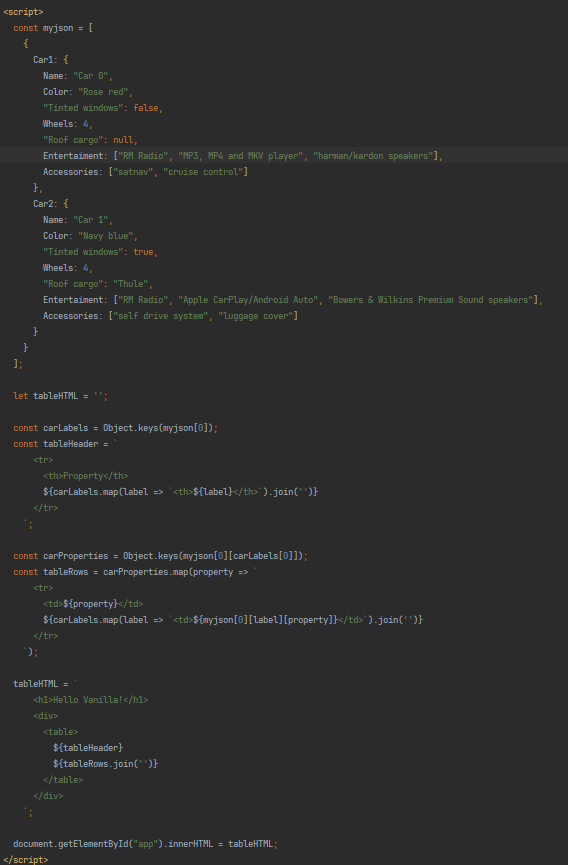Click the myjson constant name
The height and width of the screenshot is (865, 568).
(58, 28)
